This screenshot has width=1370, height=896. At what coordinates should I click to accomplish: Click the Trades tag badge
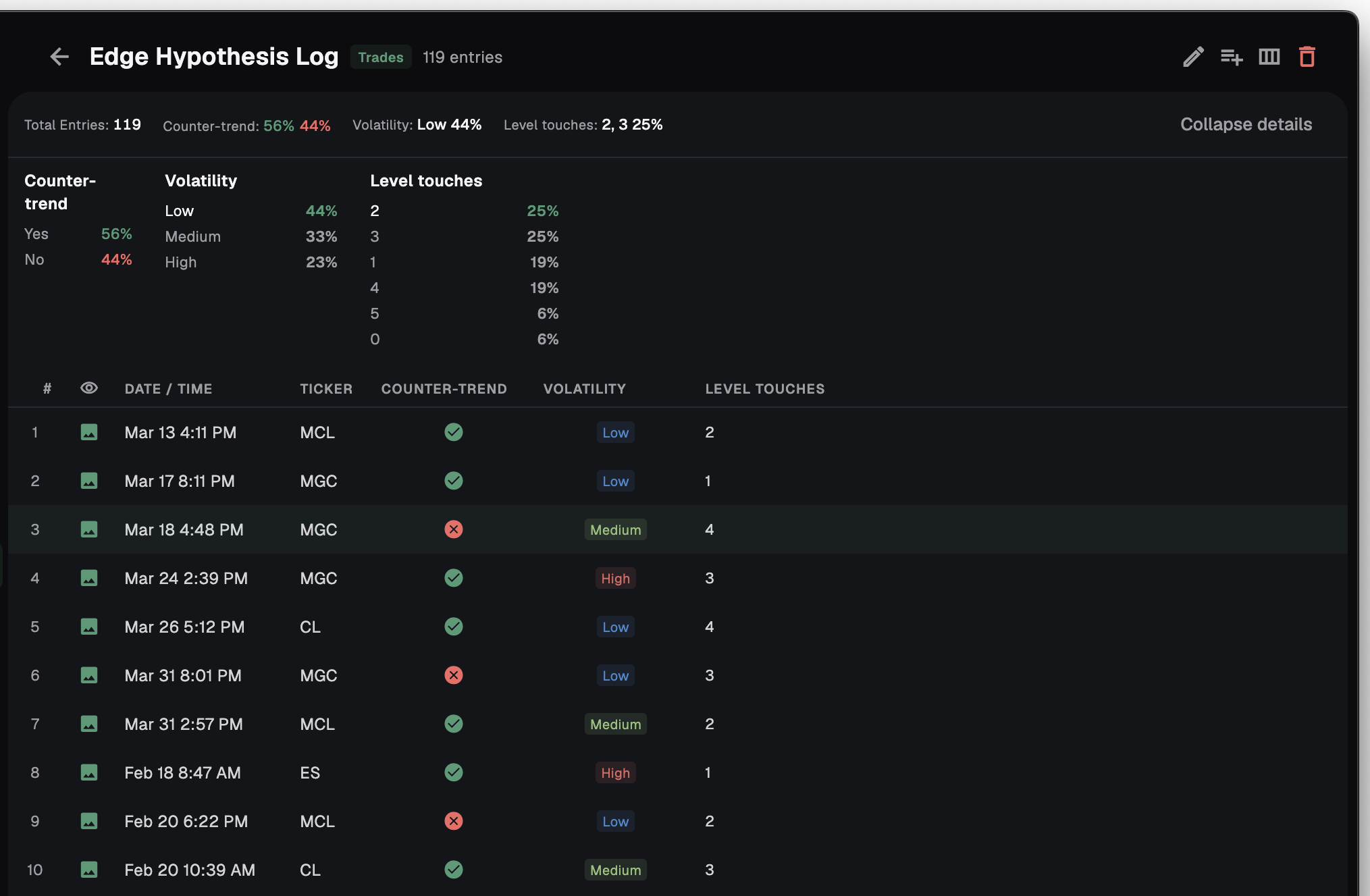(x=381, y=57)
